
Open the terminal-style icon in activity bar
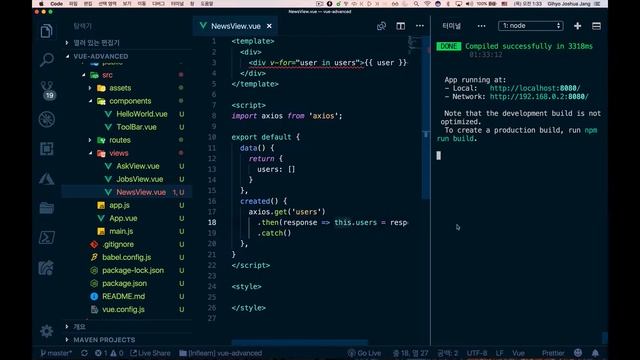click(x=47, y=238)
